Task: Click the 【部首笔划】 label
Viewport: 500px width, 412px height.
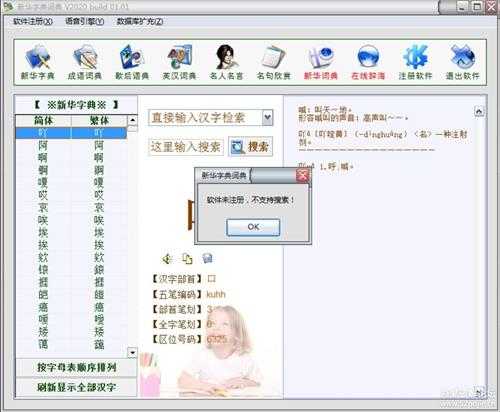Action: 177,309
